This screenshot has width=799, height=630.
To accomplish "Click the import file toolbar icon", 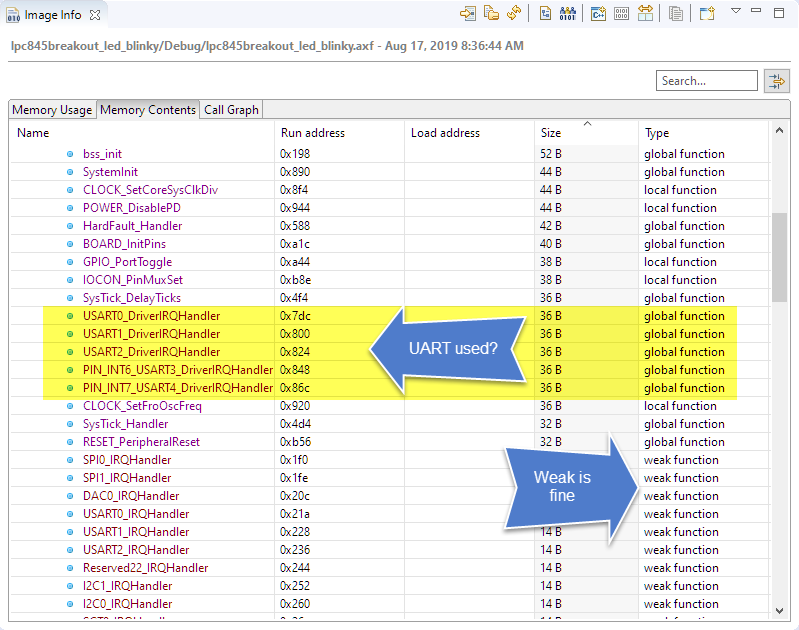I will tap(468, 13).
